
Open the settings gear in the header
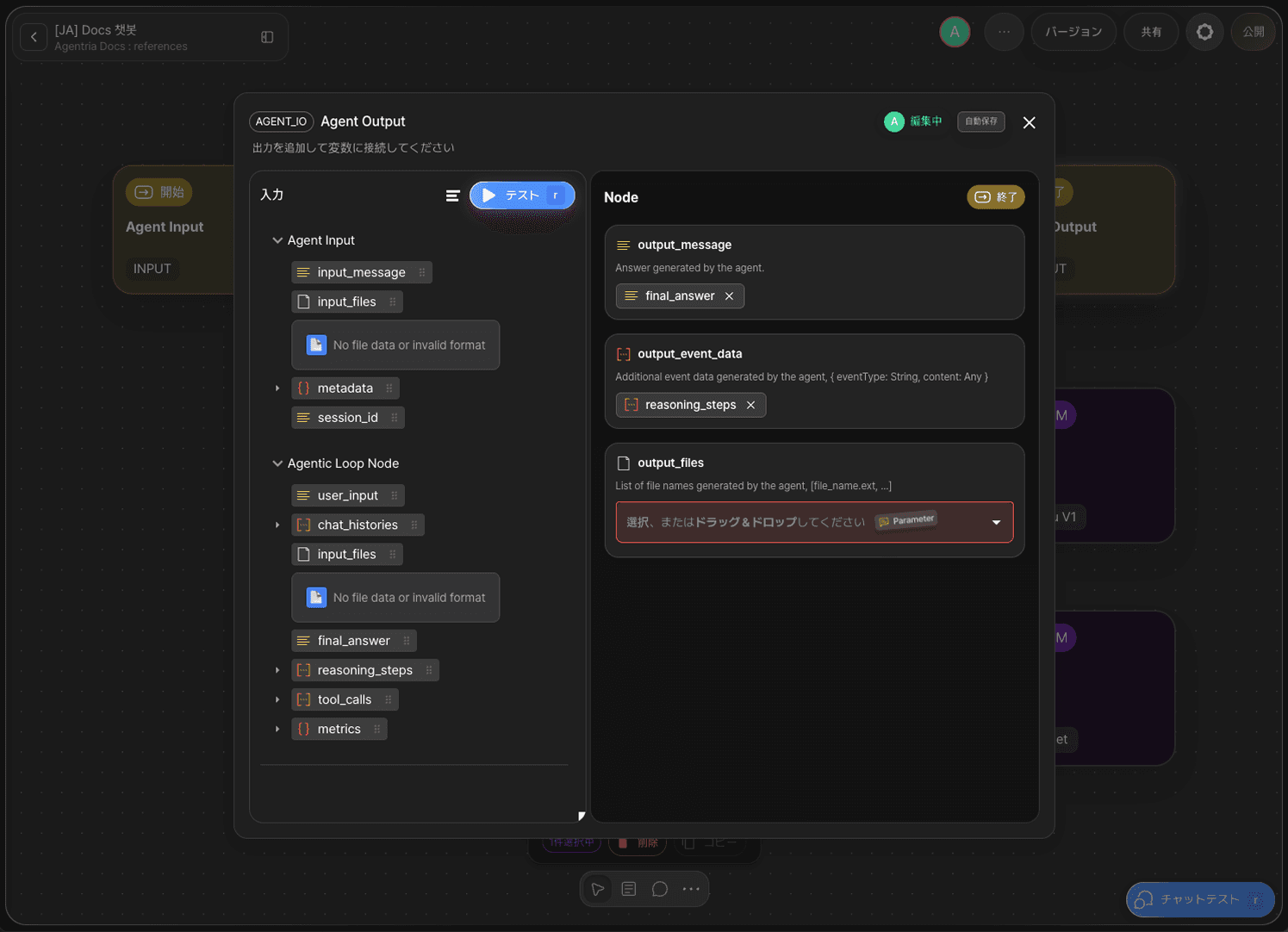(x=1204, y=32)
